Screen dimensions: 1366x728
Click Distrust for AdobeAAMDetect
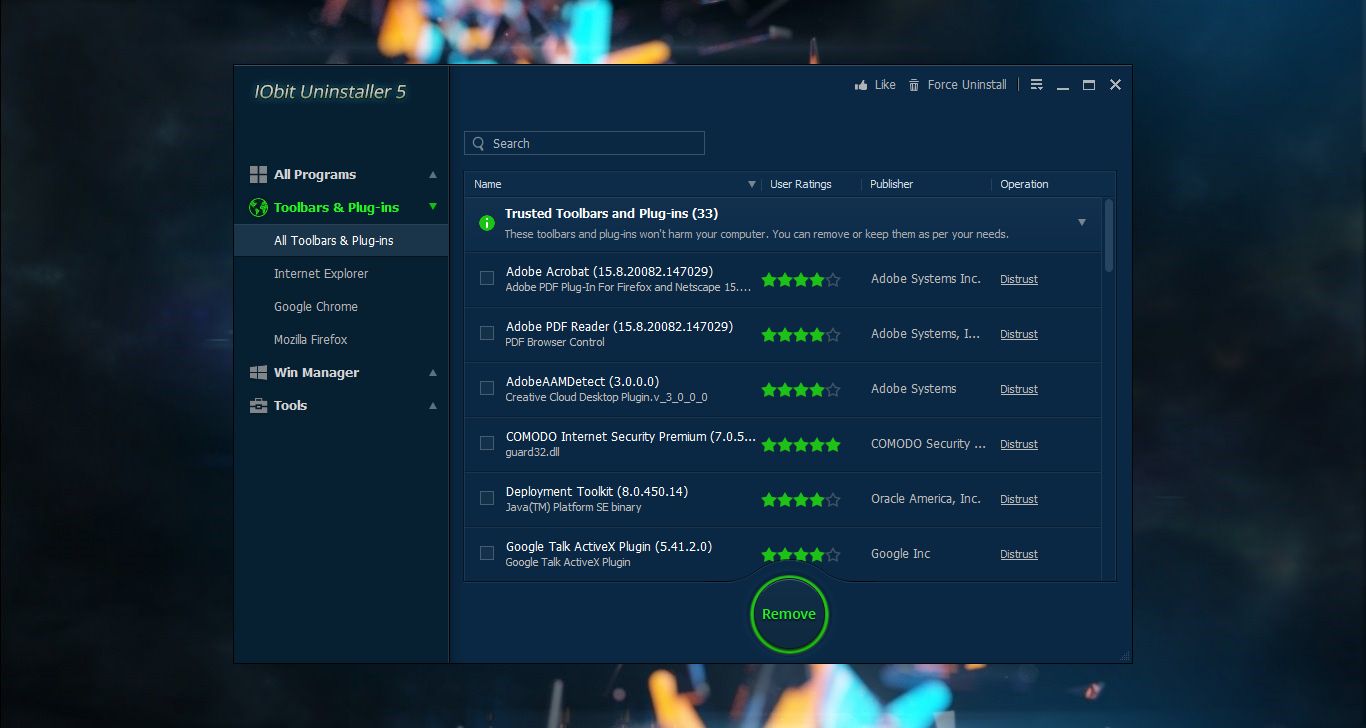[1019, 389]
